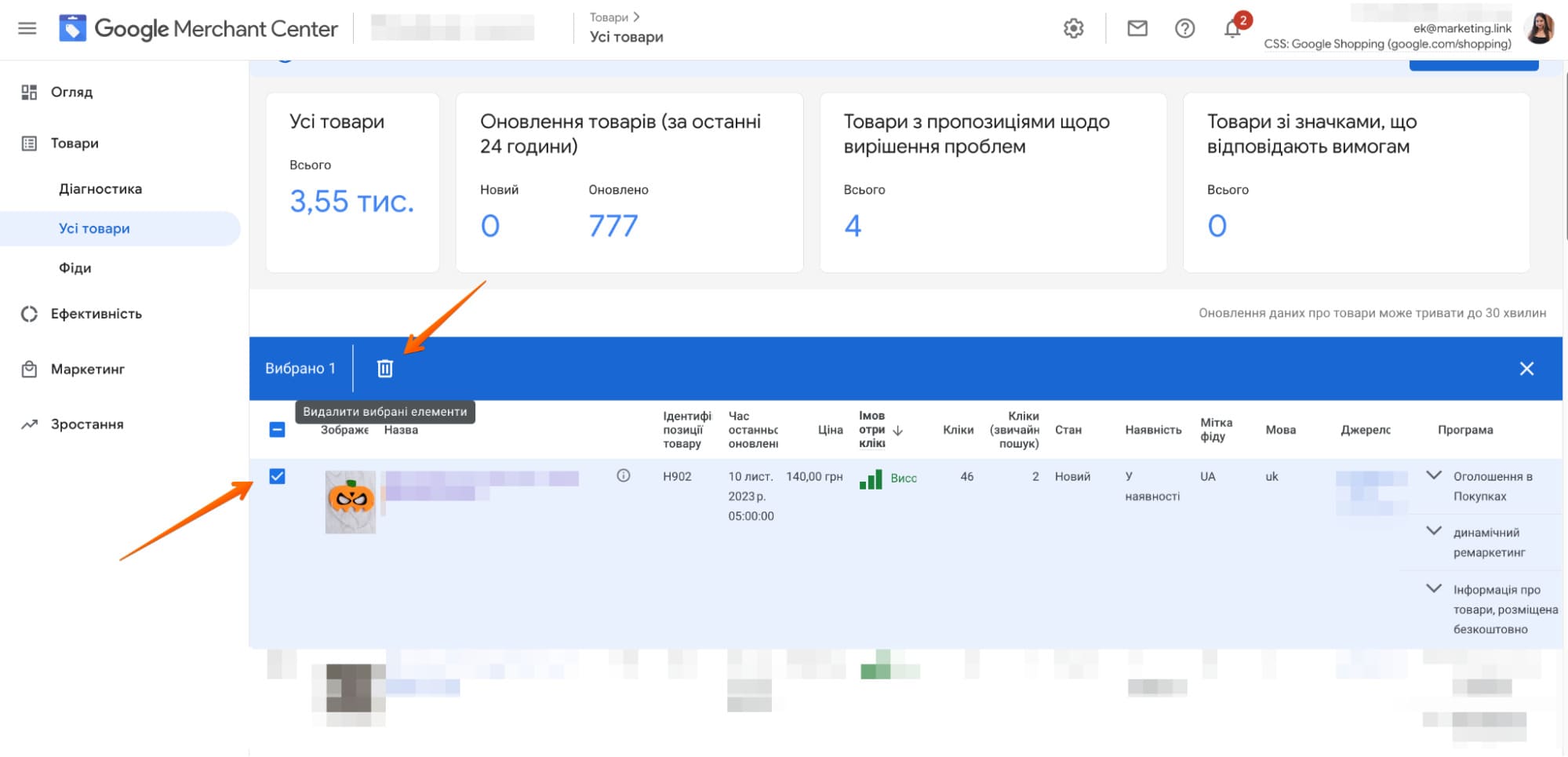Open the Товари breadcrumb link
The height and width of the screenshot is (757, 1568).
[x=611, y=16]
